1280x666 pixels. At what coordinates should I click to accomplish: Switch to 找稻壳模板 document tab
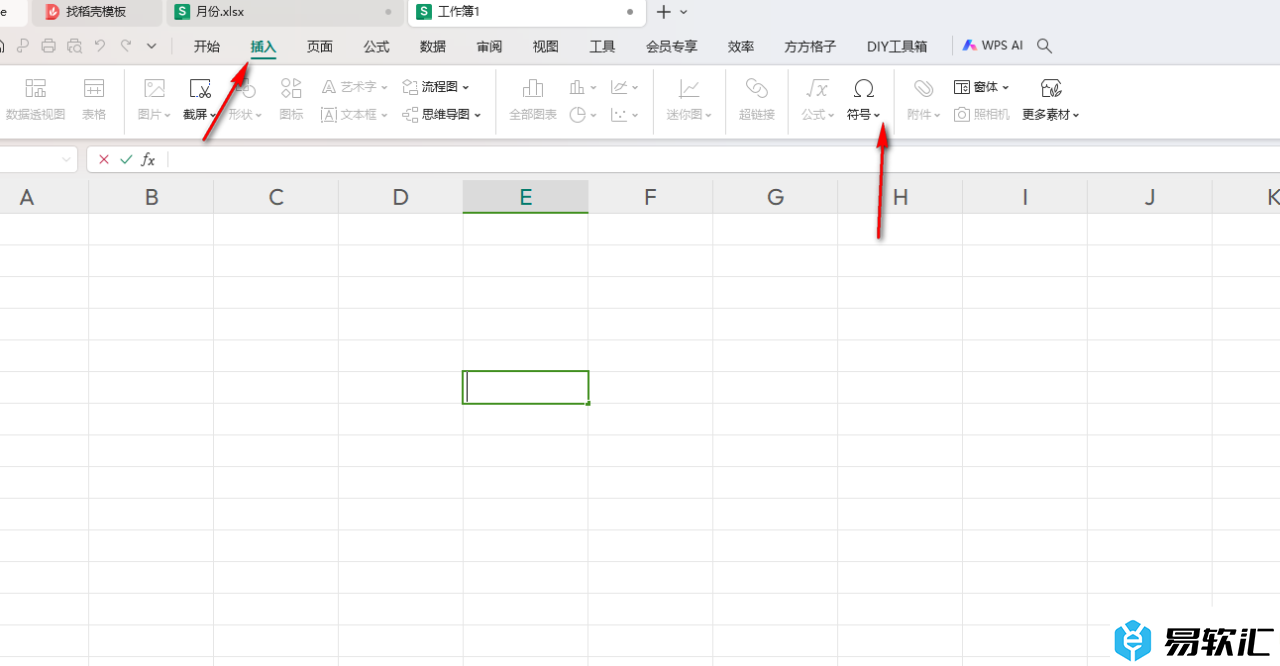point(96,12)
